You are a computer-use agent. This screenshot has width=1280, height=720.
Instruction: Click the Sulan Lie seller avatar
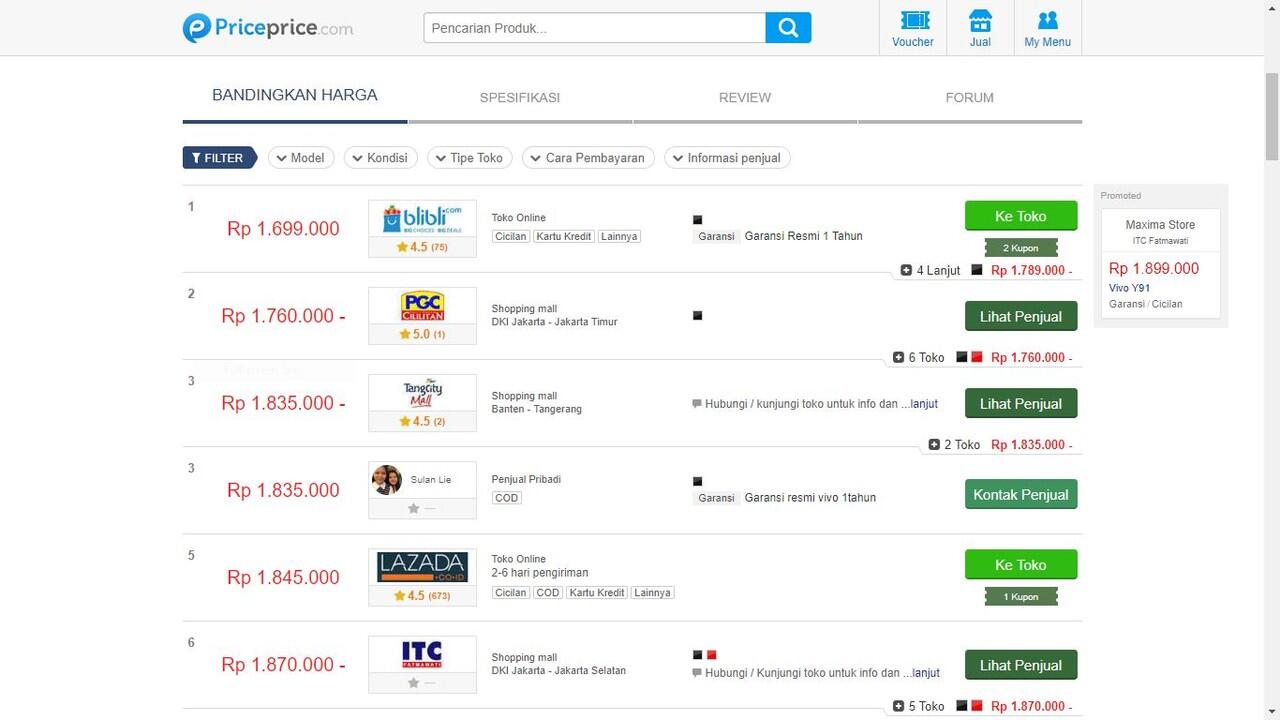(387, 480)
